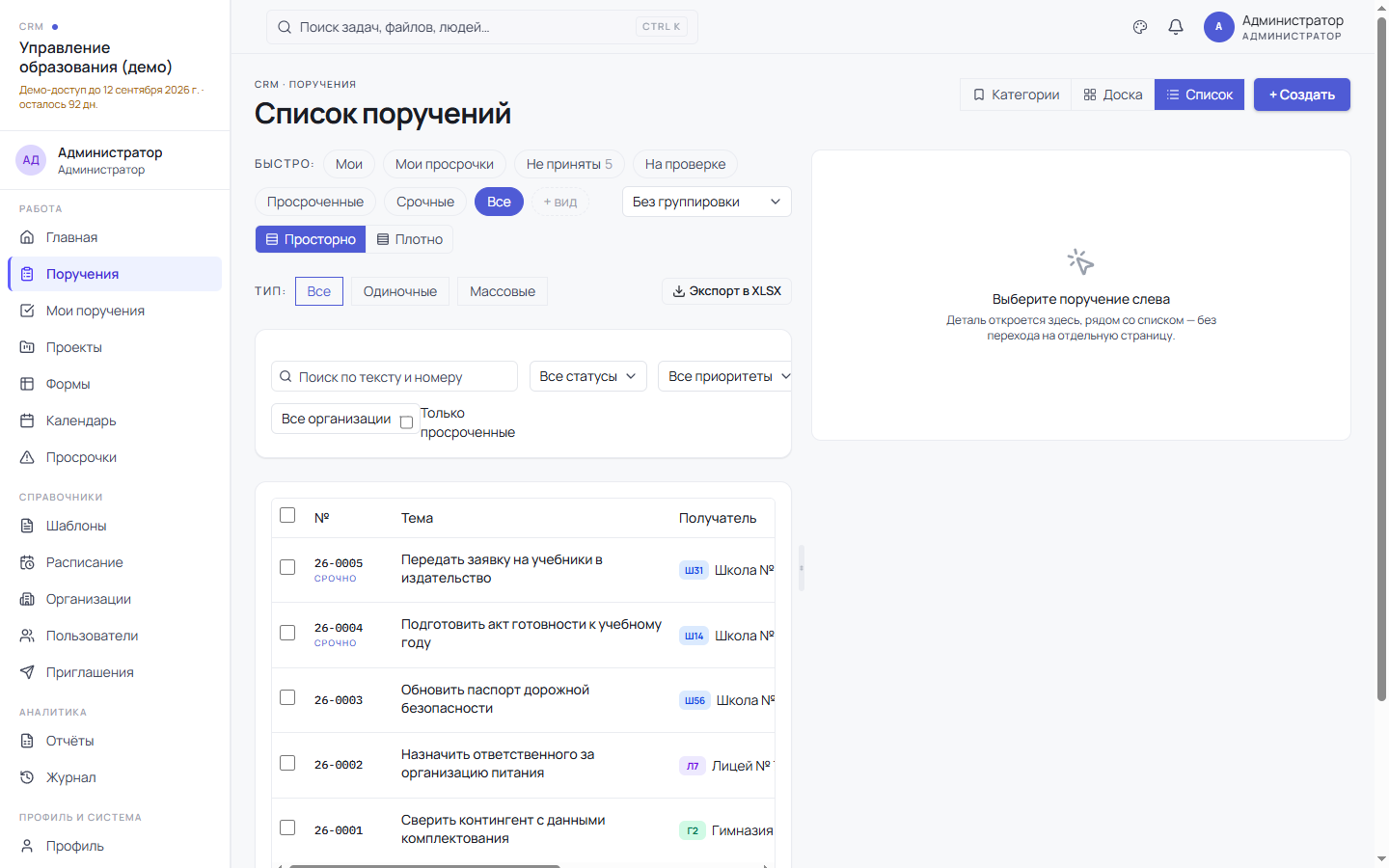Screen dimensions: 1389x868
Task: Click the person icon beside Профиль
Action: click(27, 846)
